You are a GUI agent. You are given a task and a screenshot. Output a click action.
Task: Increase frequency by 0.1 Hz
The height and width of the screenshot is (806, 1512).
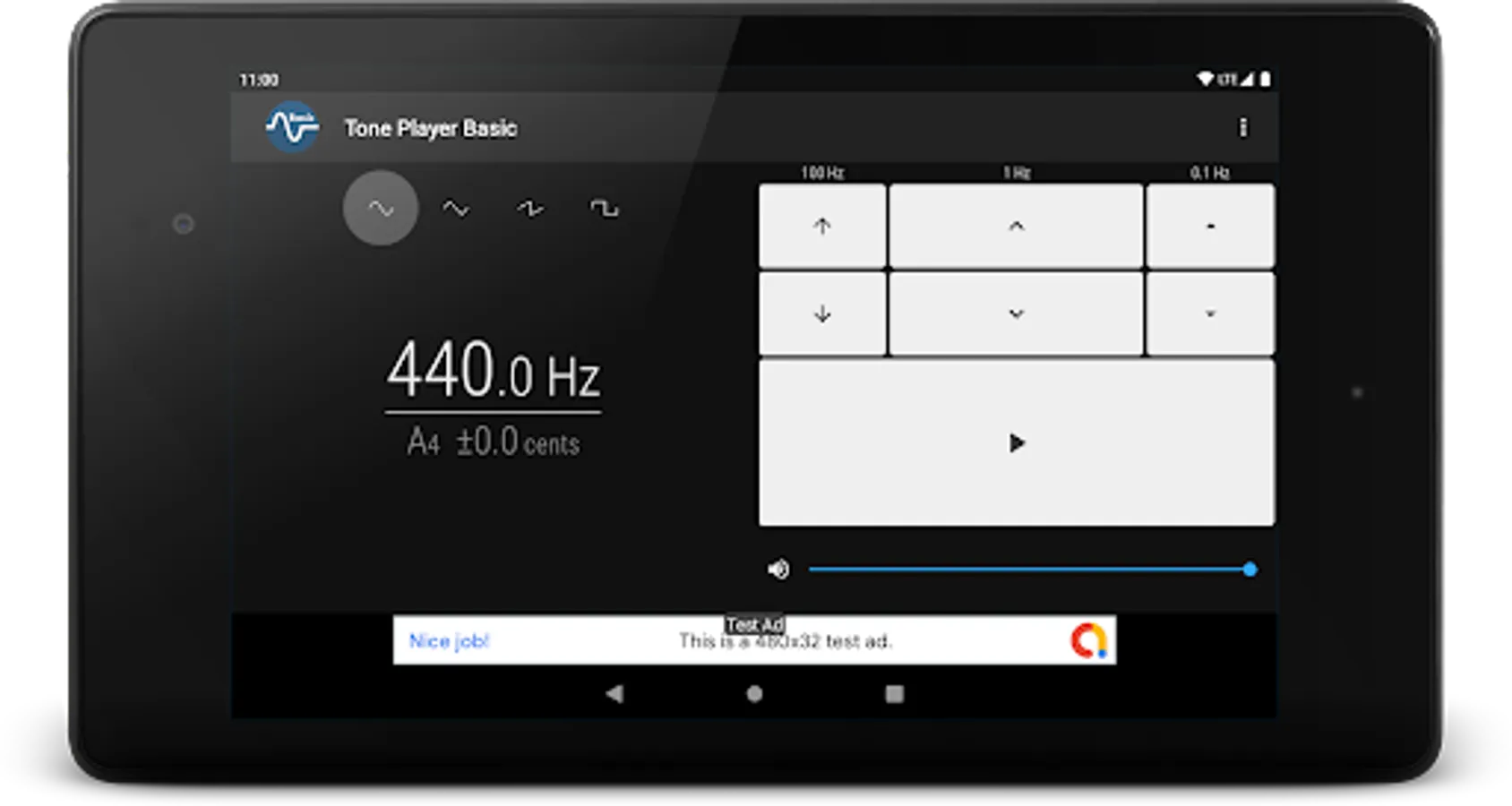[x=1210, y=226]
